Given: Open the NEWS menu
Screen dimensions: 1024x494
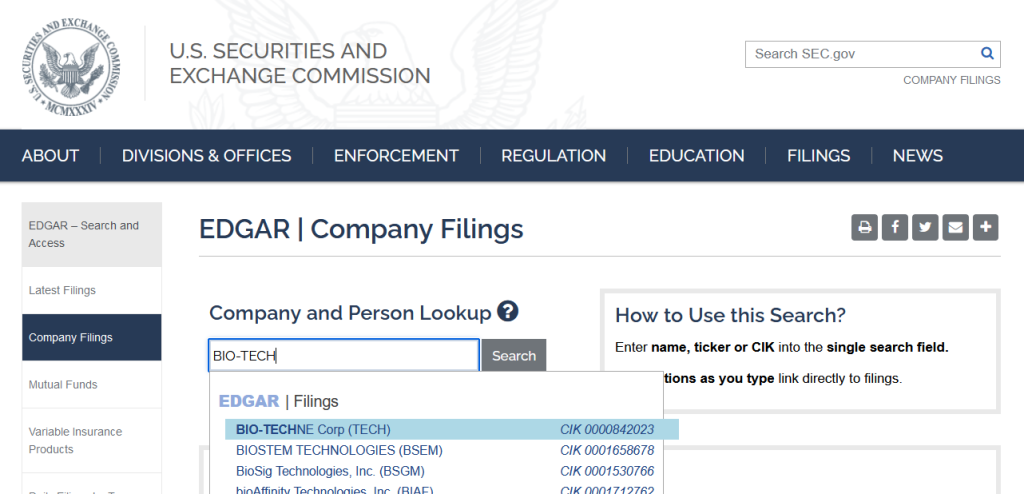Looking at the screenshot, I should [x=918, y=156].
